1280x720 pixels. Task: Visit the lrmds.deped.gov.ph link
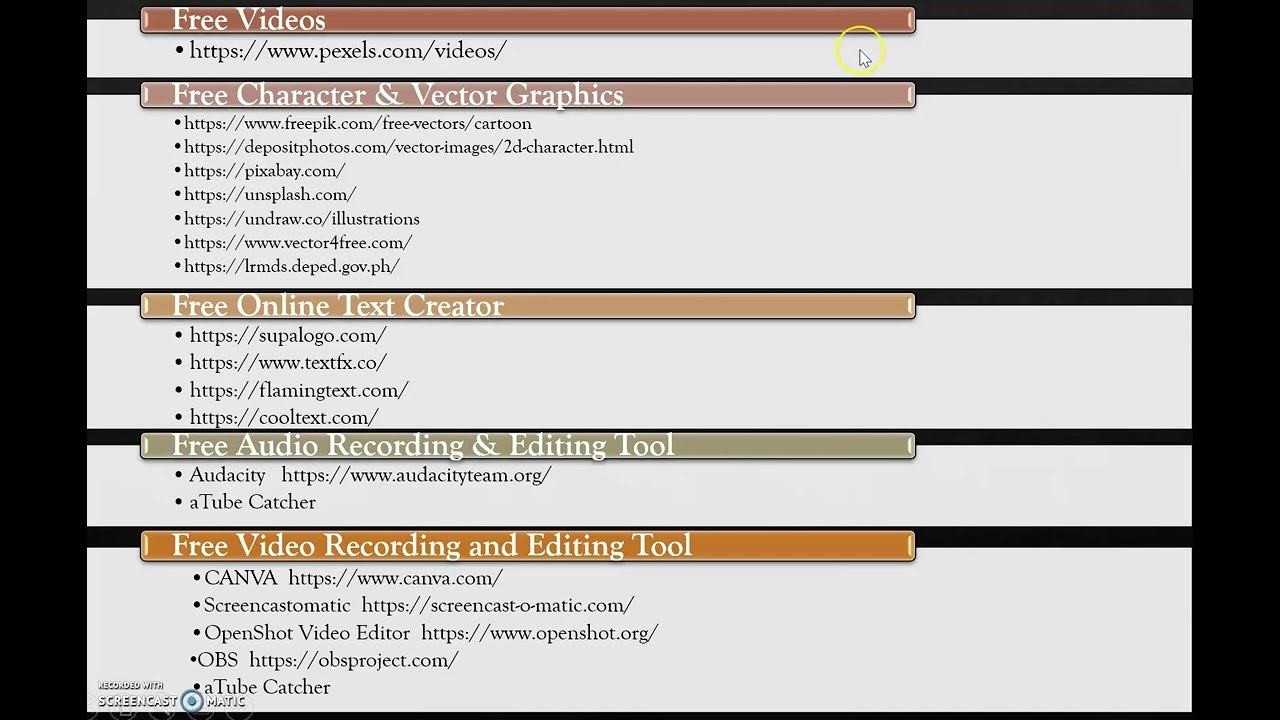[292, 267]
